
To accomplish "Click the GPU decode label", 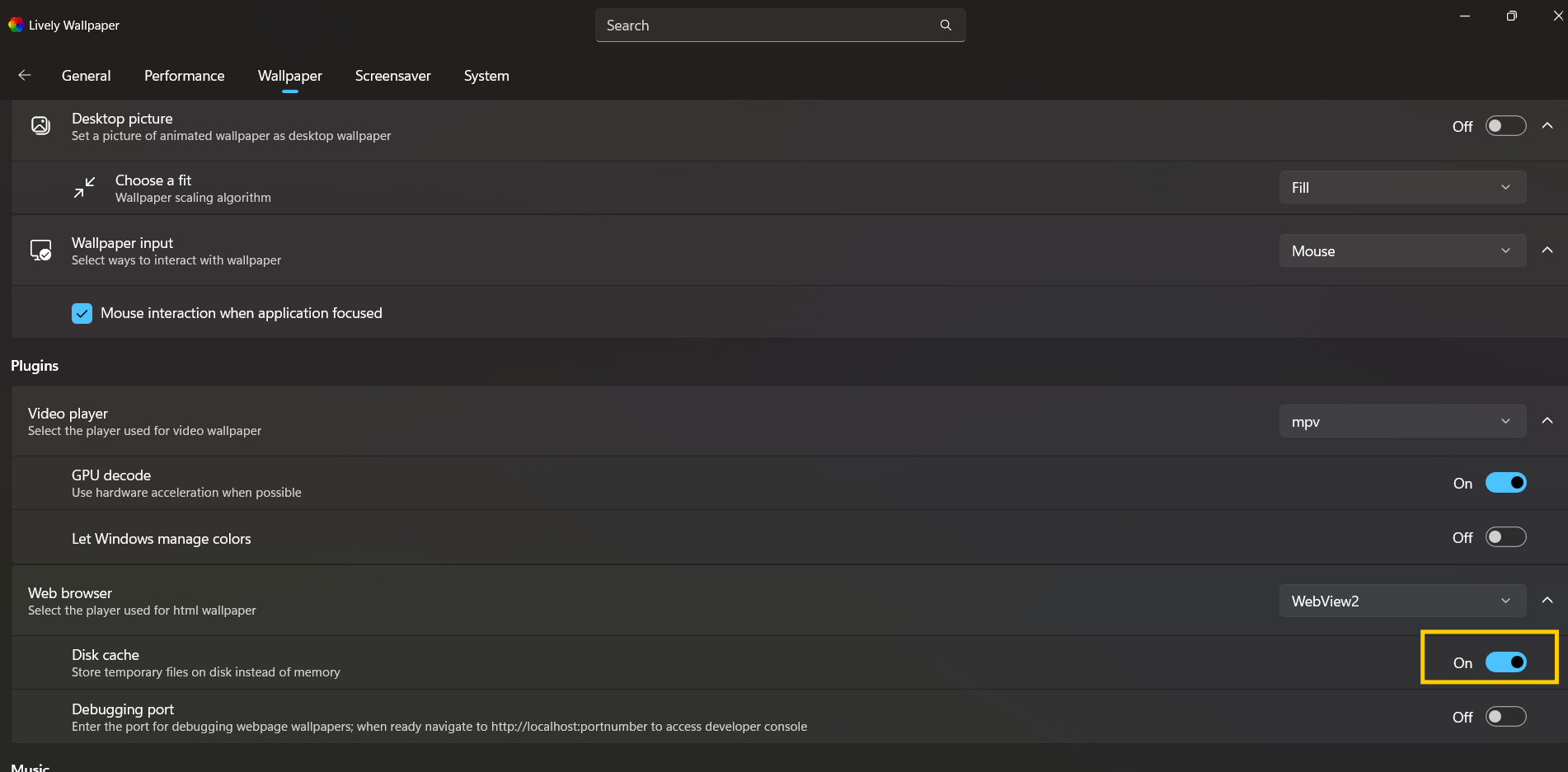I will (x=111, y=475).
